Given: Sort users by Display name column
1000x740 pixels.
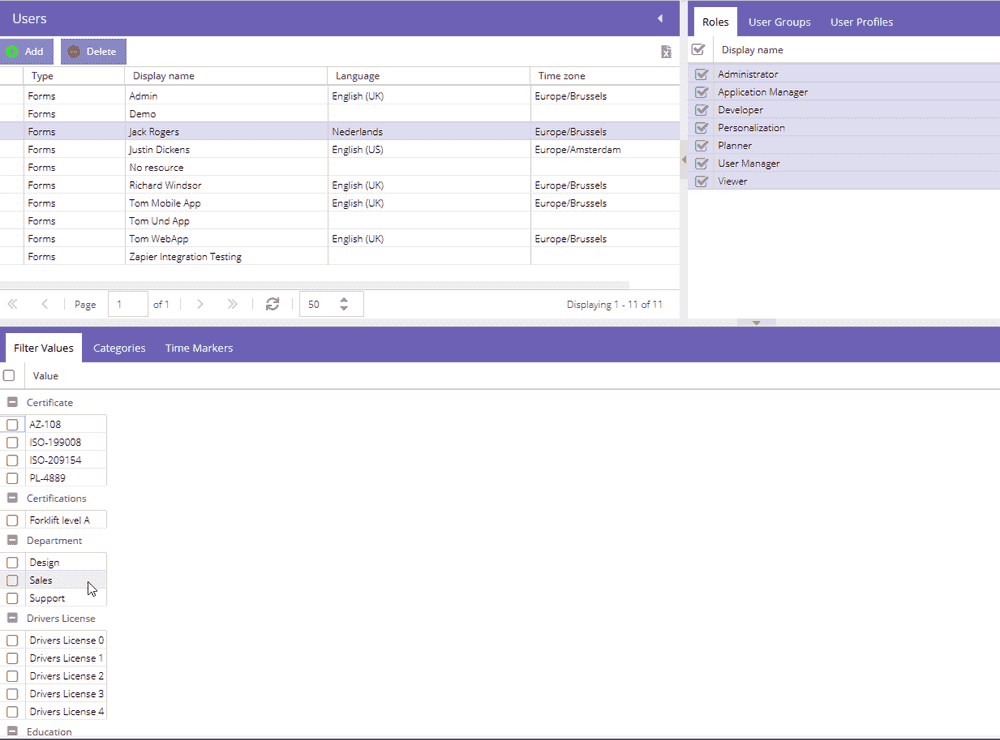Looking at the screenshot, I should click(x=226, y=76).
